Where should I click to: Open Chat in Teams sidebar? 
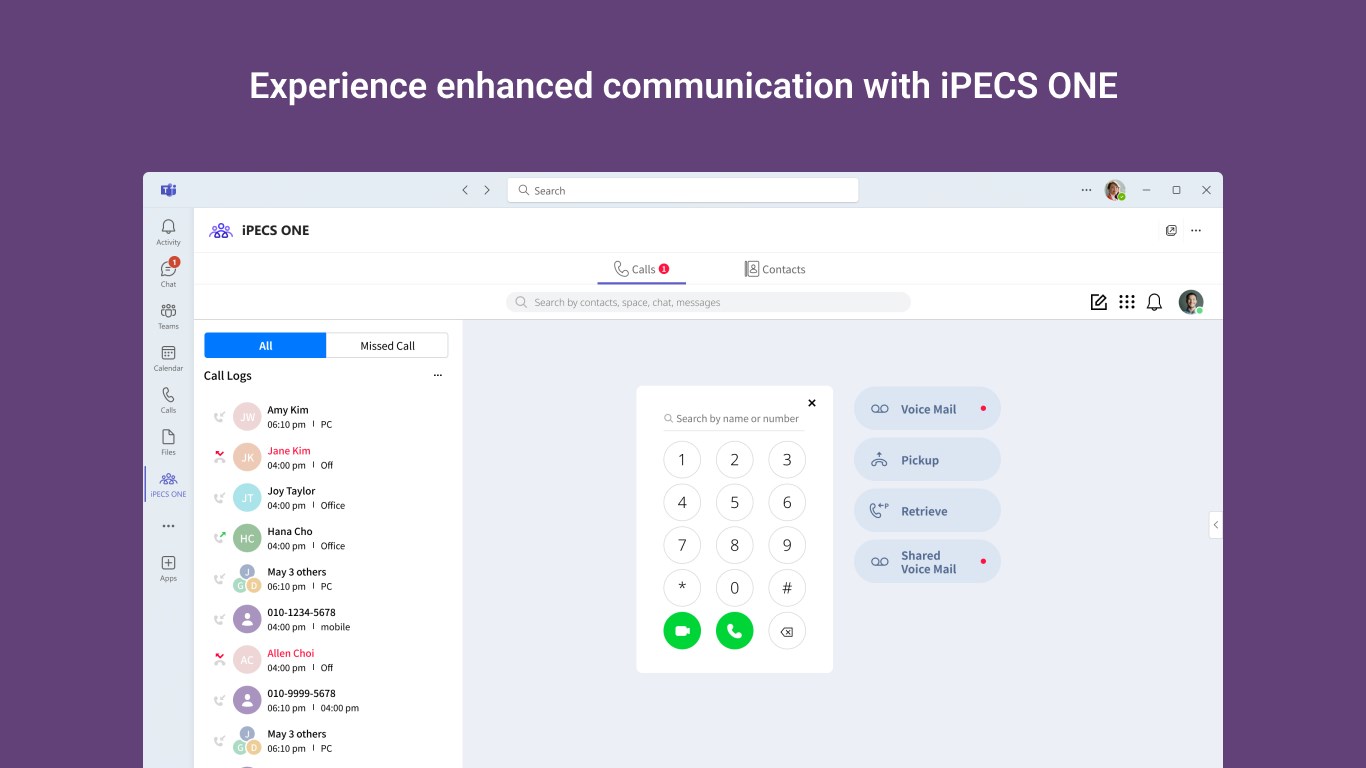[168, 274]
